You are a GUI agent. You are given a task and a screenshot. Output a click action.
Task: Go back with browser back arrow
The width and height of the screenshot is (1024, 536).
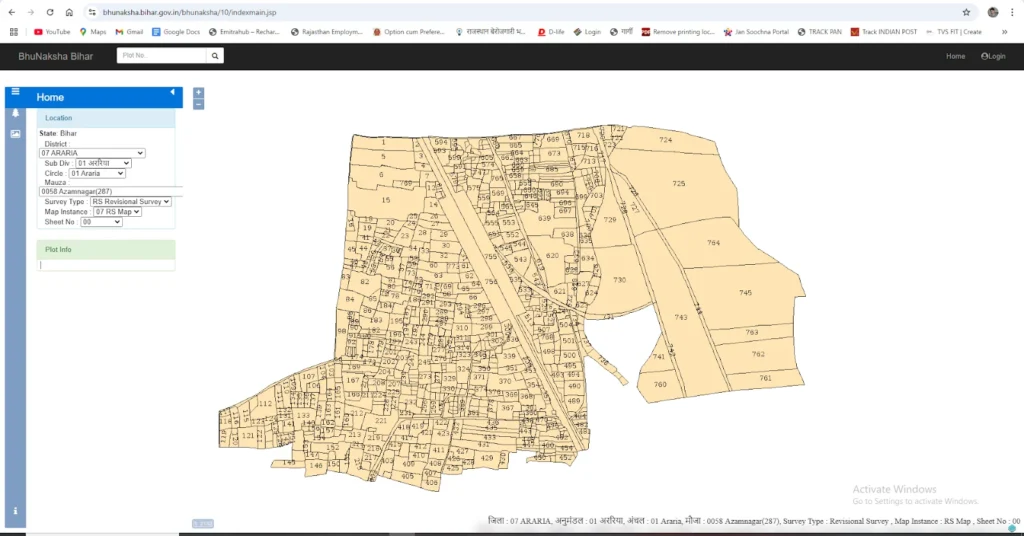pos(12,12)
